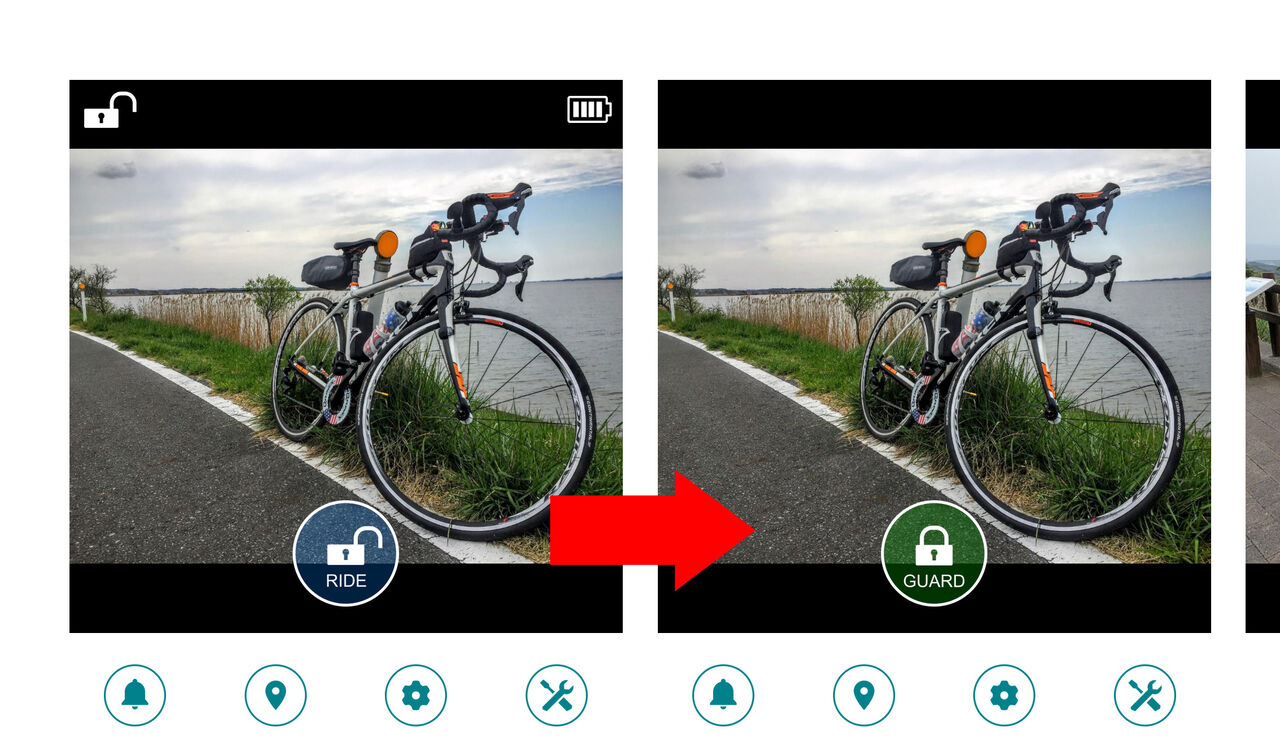Image resolution: width=1280 pixels, height=751 pixels.
Task: Open location pin under the RIDE screen
Action: tap(276, 695)
